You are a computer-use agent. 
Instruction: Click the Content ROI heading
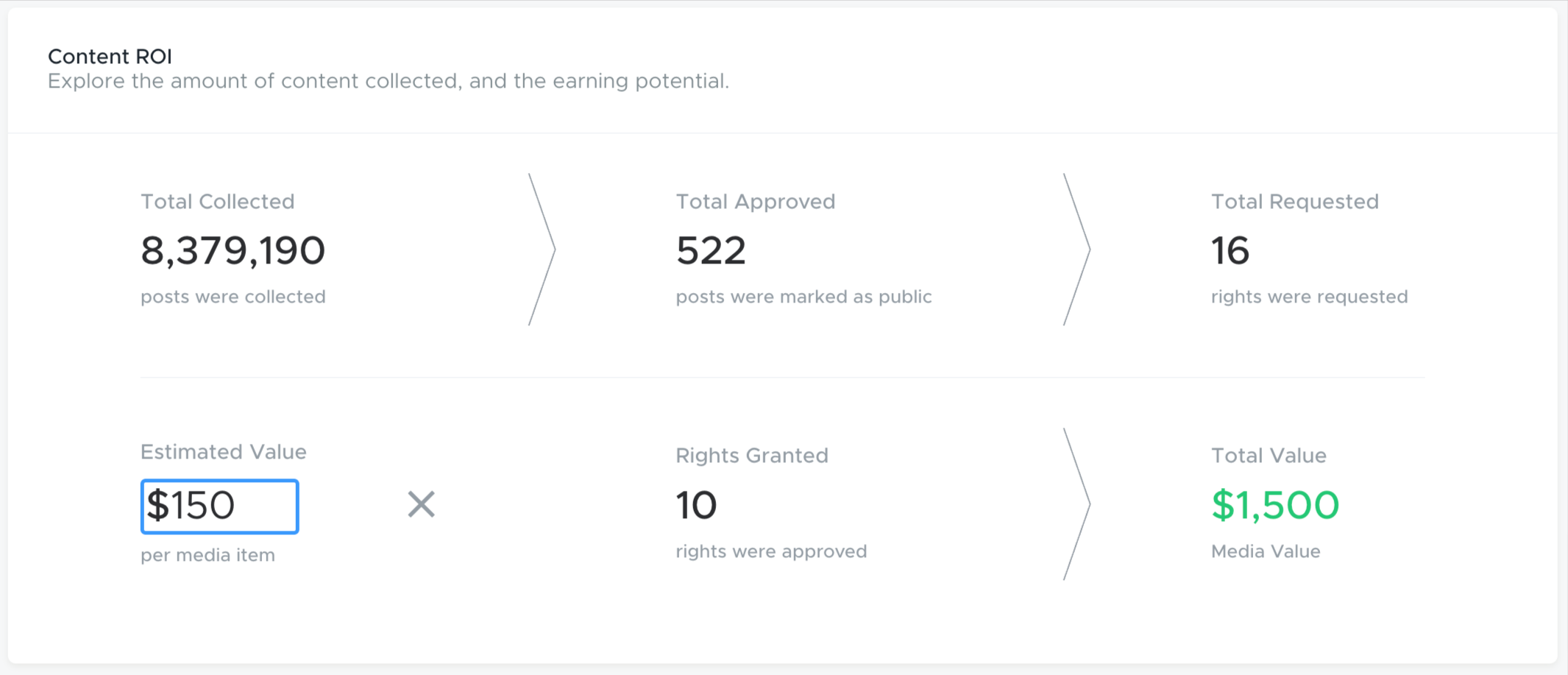point(110,57)
